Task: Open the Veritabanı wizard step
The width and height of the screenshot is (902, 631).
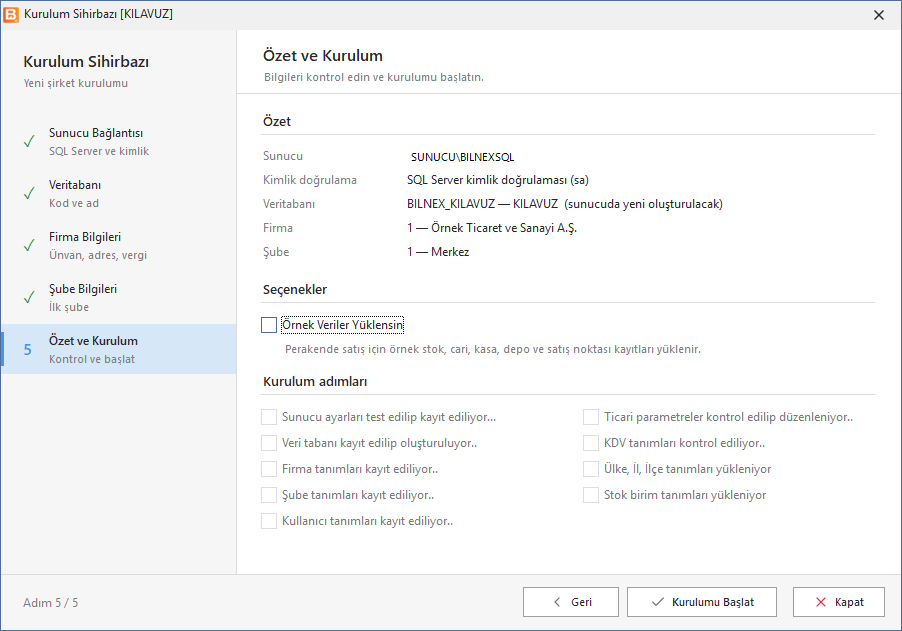Action: (119, 193)
